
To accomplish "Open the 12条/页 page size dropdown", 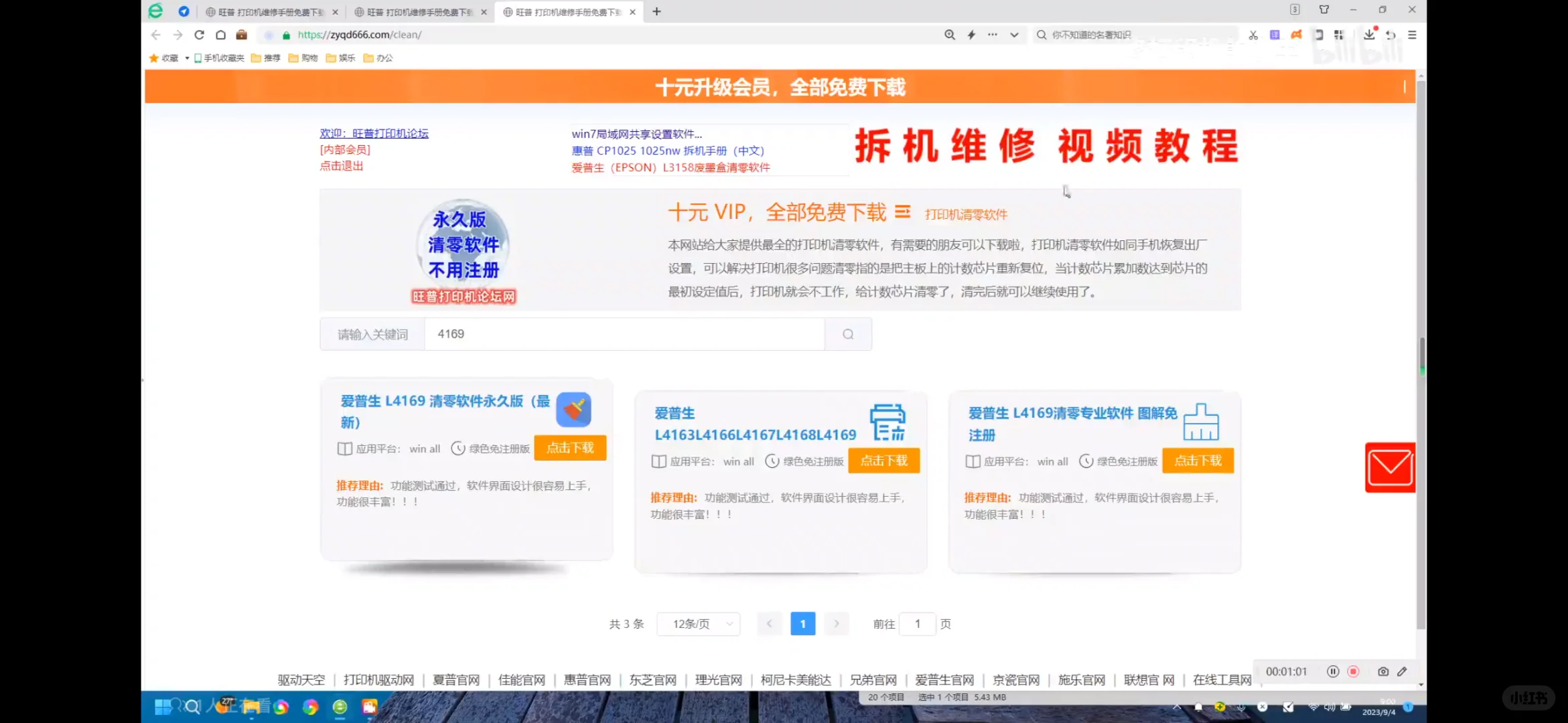I will (x=698, y=623).
